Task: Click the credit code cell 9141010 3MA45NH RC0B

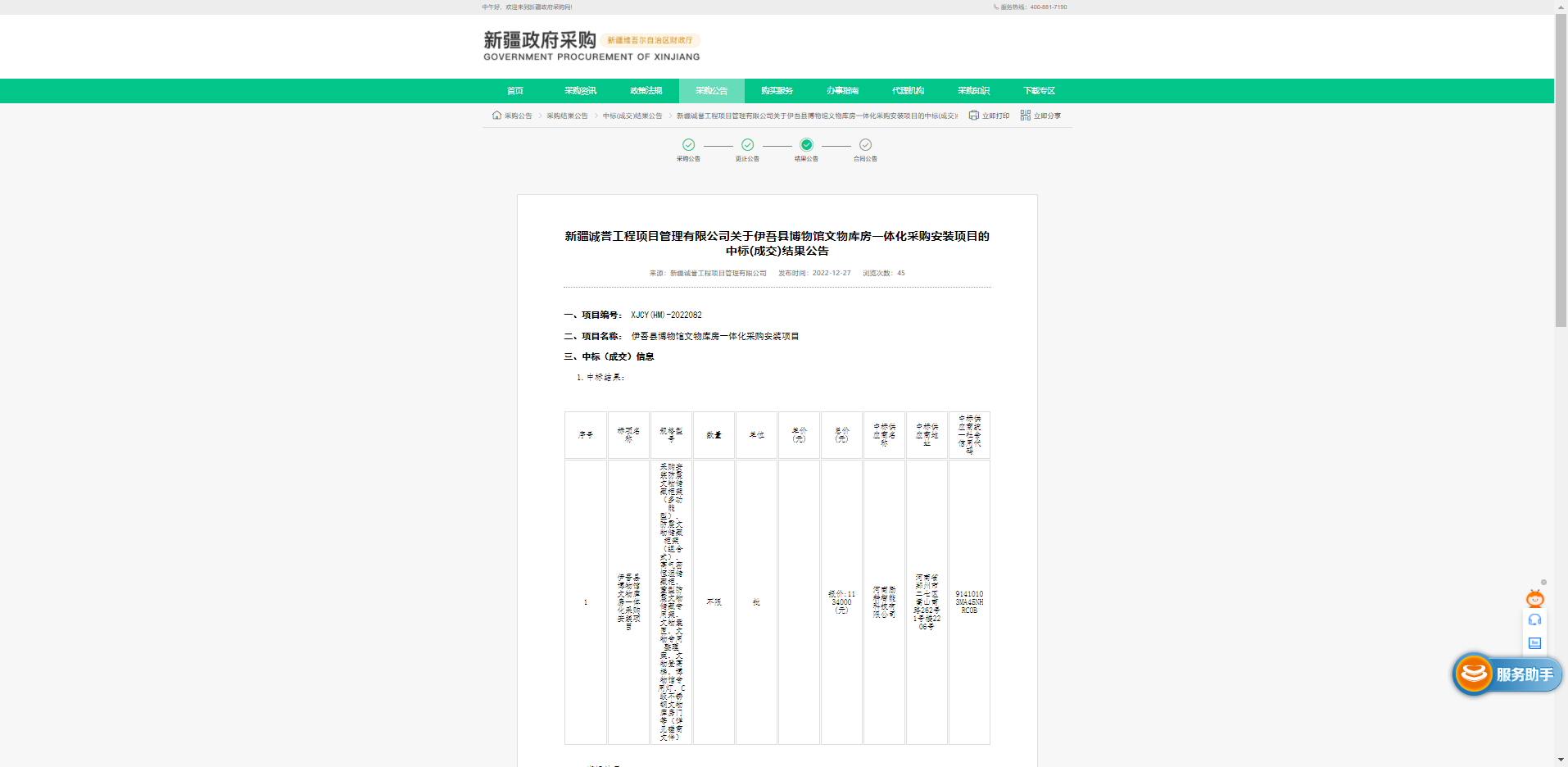Action: (969, 602)
